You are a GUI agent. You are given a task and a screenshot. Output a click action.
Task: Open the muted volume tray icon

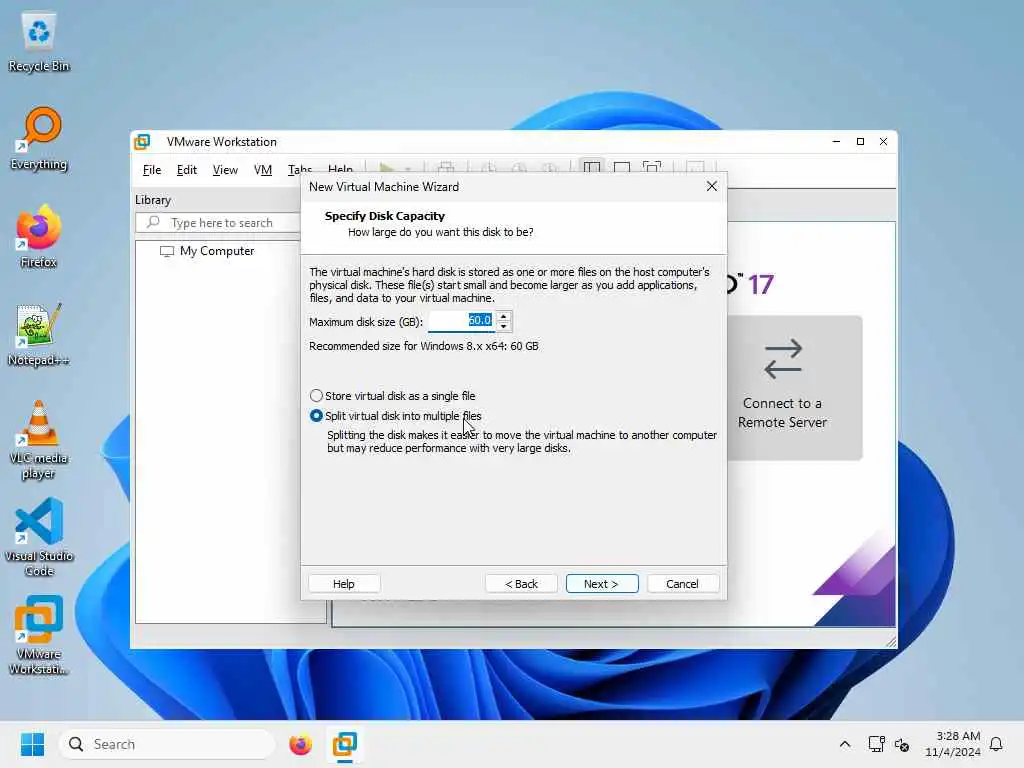902,744
